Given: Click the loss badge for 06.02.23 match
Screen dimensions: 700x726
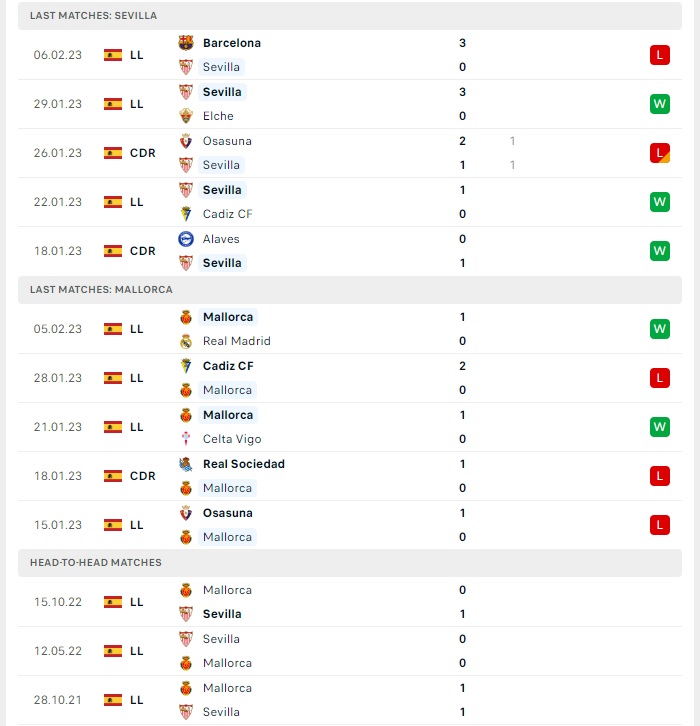Looking at the screenshot, I should [x=660, y=55].
